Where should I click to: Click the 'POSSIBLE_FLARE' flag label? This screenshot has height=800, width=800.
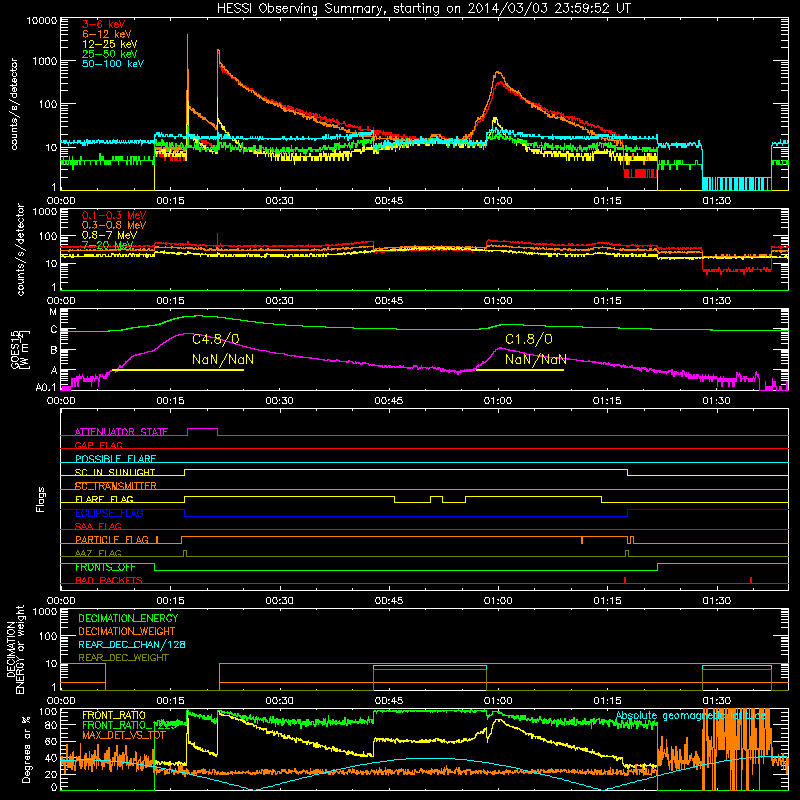point(115,459)
